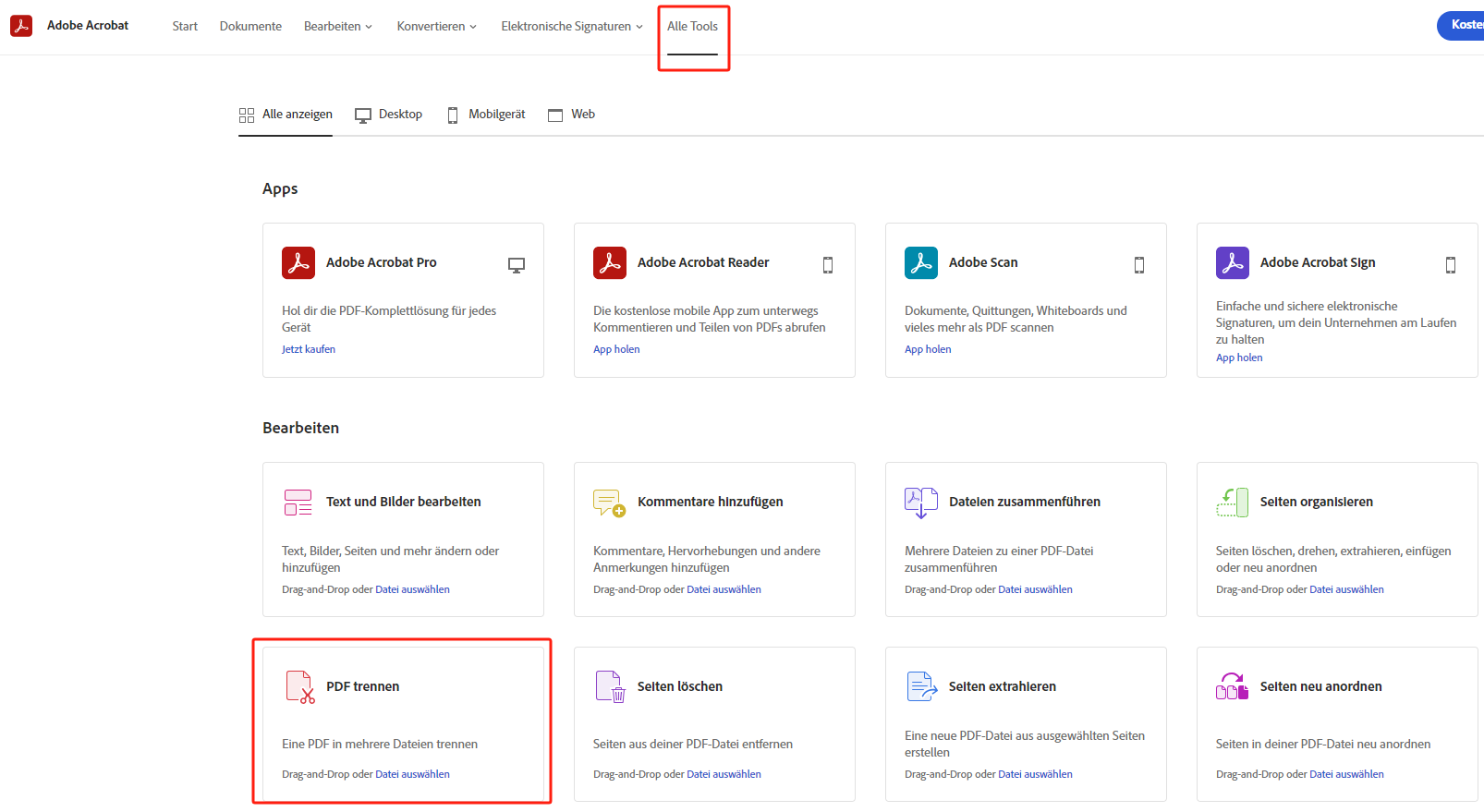Click Datei auswählen under Seiten extrahieren
Screen dimensions: 1484x812
tap(1035, 774)
